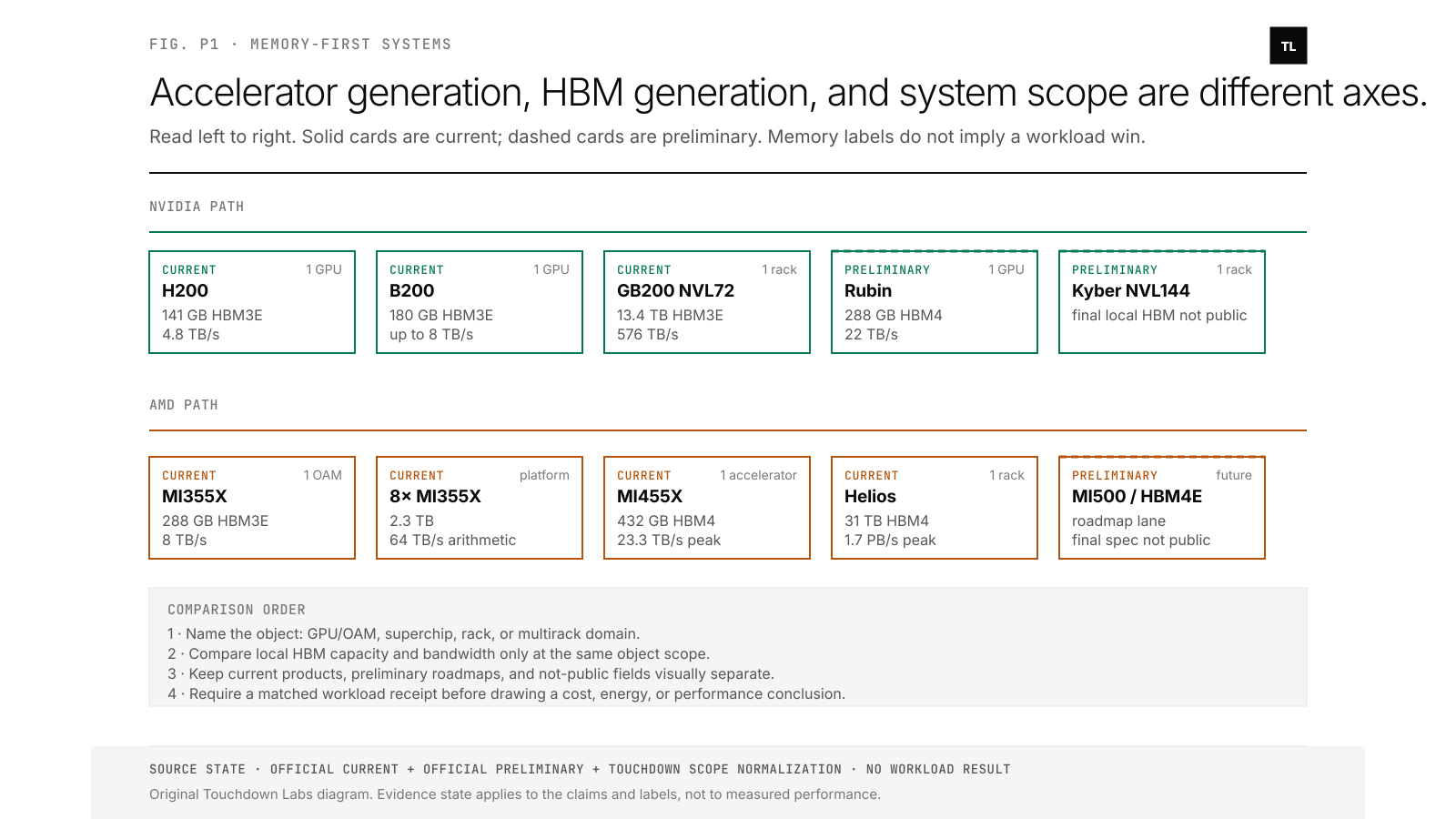The height and width of the screenshot is (819, 1456).
Task: Click '432 GB HBM4' capacity text
Action: (666, 521)
